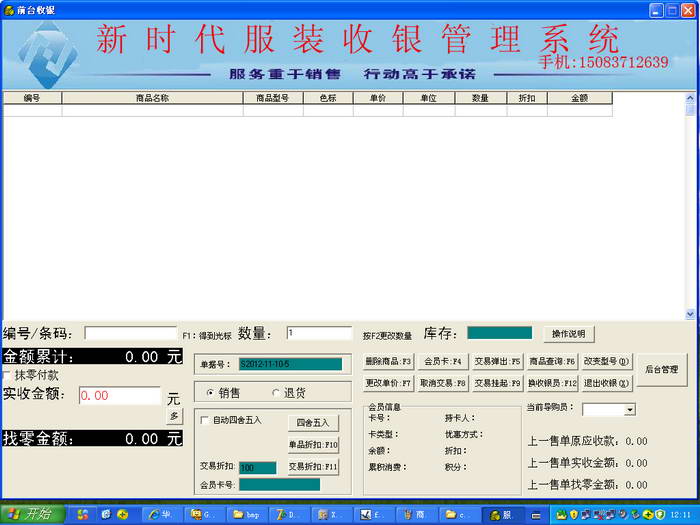Click the 实收金额 amount field
The image size is (700, 525).
coord(120,396)
